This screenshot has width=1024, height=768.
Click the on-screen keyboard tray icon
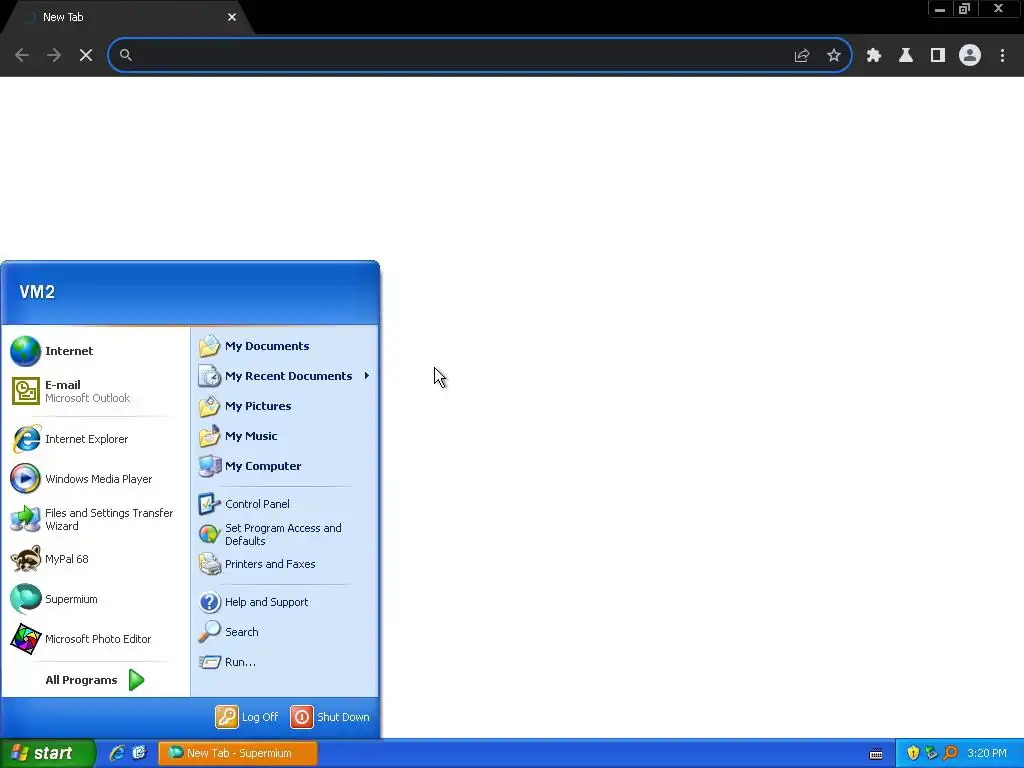(876, 754)
